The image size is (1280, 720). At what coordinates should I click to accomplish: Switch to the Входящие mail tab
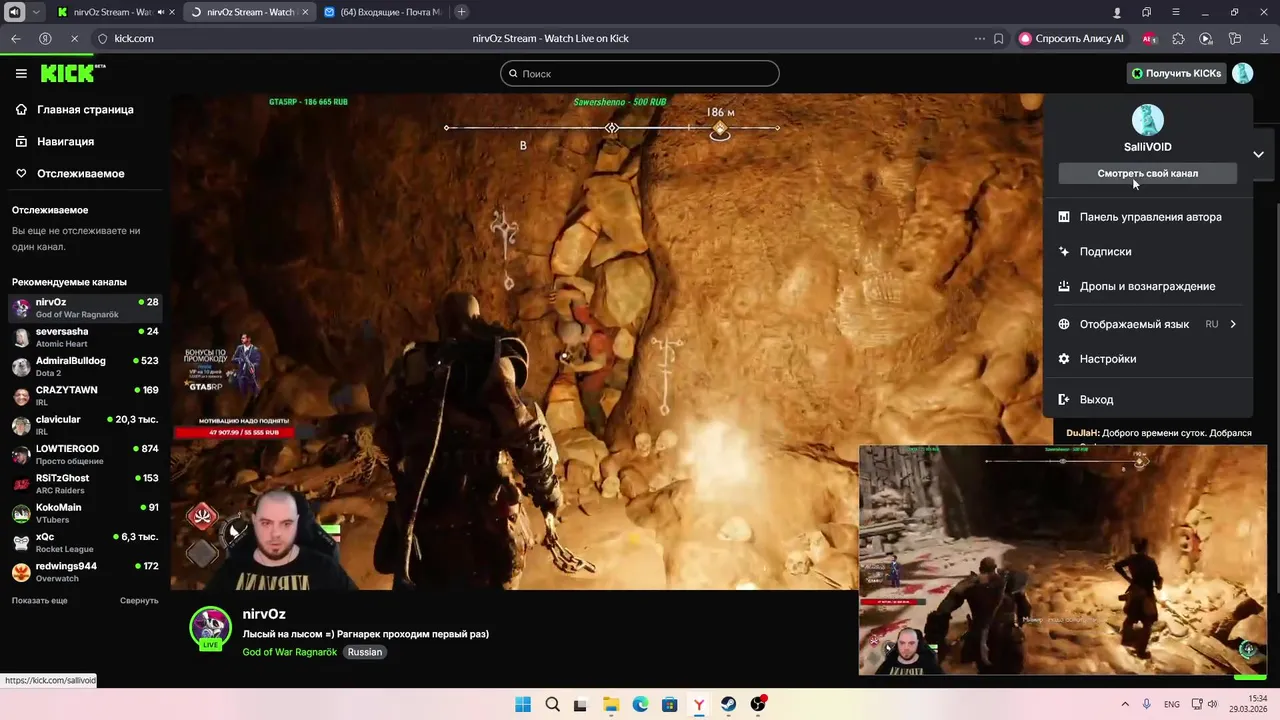coord(382,12)
